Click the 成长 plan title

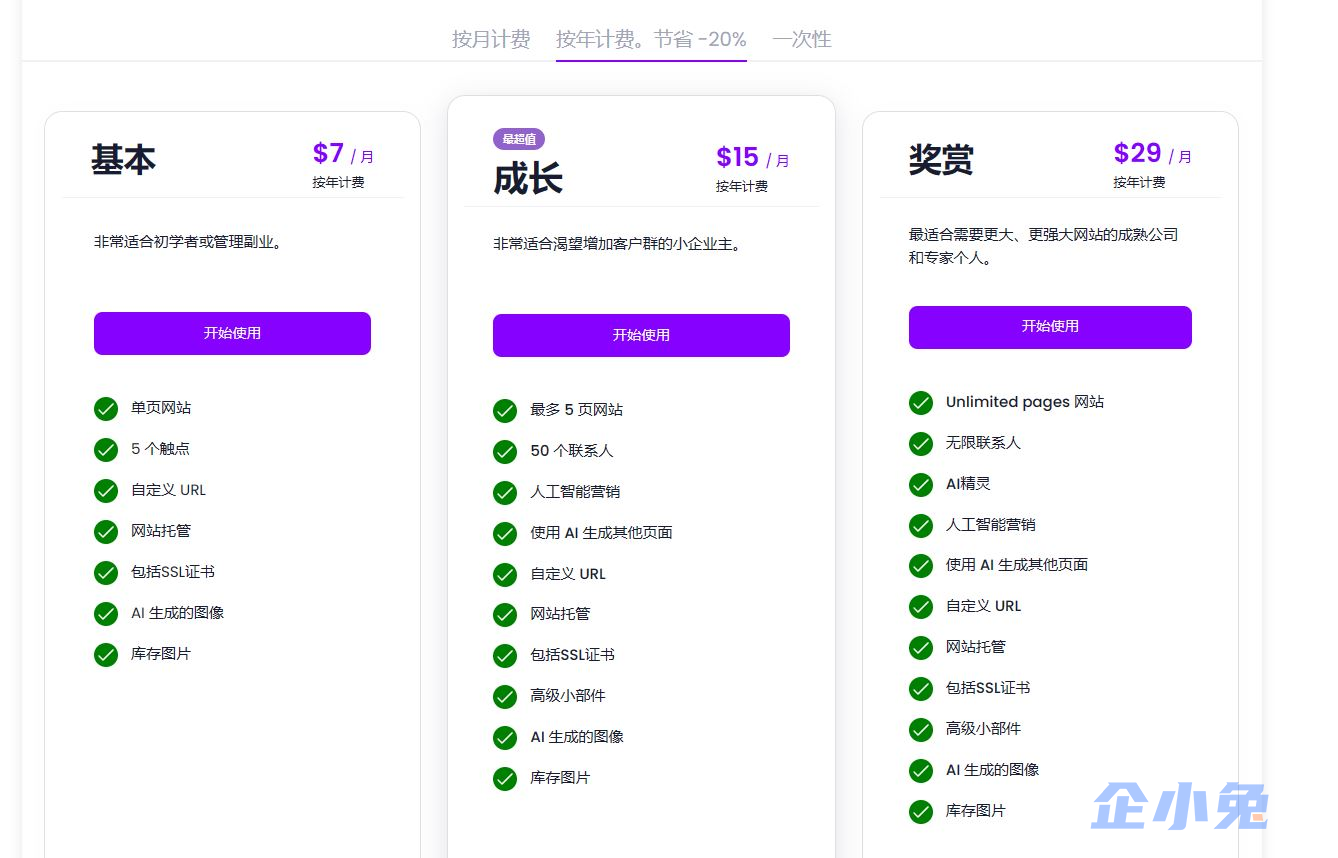[x=528, y=179]
